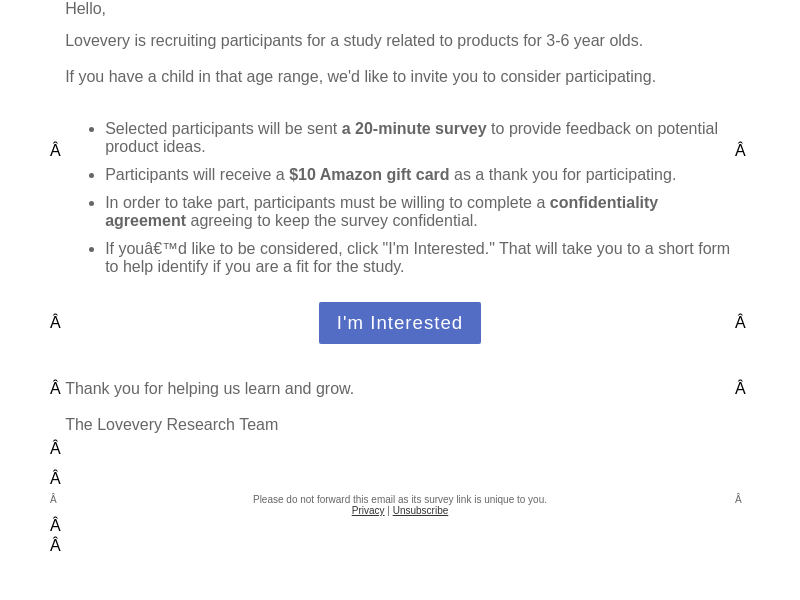Click the I'm Interested button
The width and height of the screenshot is (800, 600).
tap(399, 323)
